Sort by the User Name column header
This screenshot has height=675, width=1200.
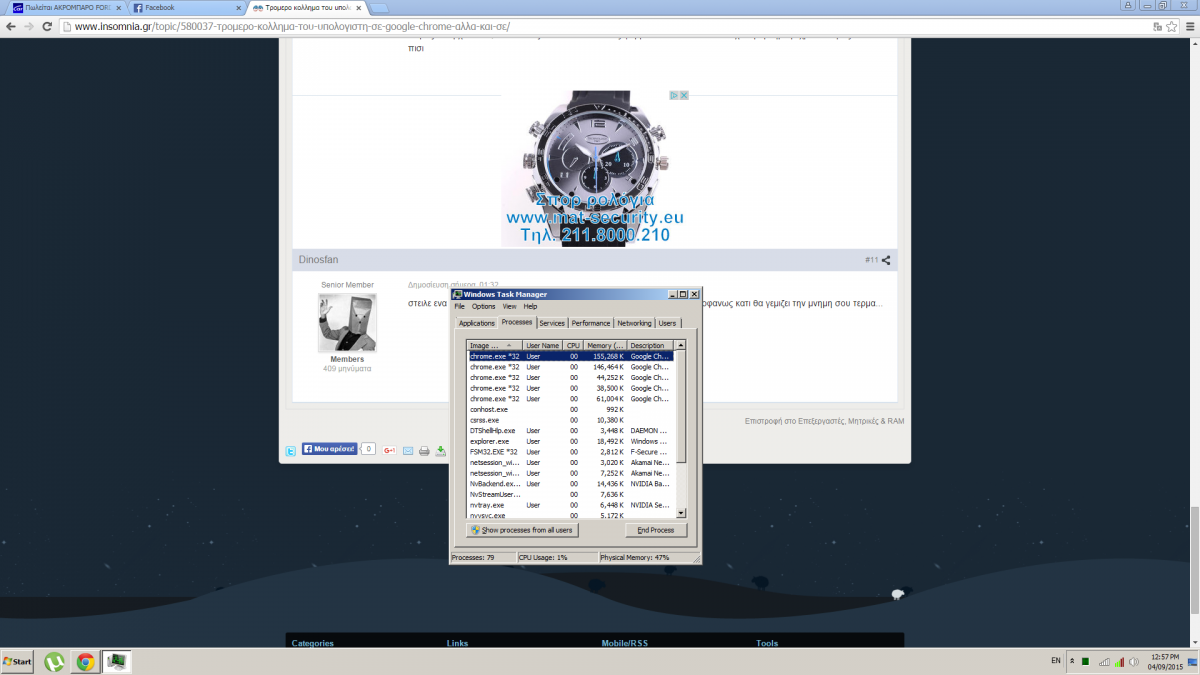[x=543, y=345]
